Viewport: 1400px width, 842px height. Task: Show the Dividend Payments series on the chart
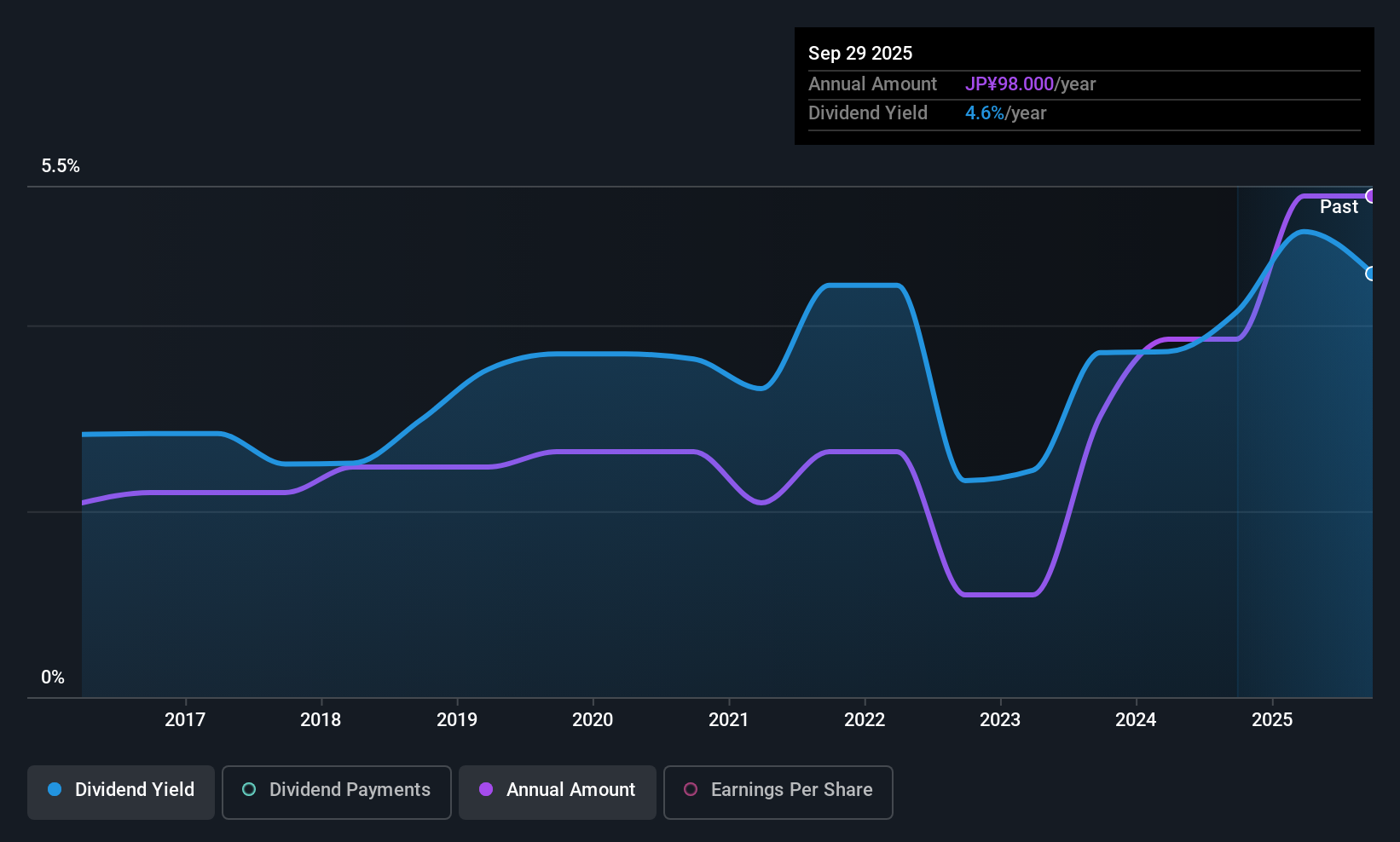pyautogui.click(x=336, y=792)
